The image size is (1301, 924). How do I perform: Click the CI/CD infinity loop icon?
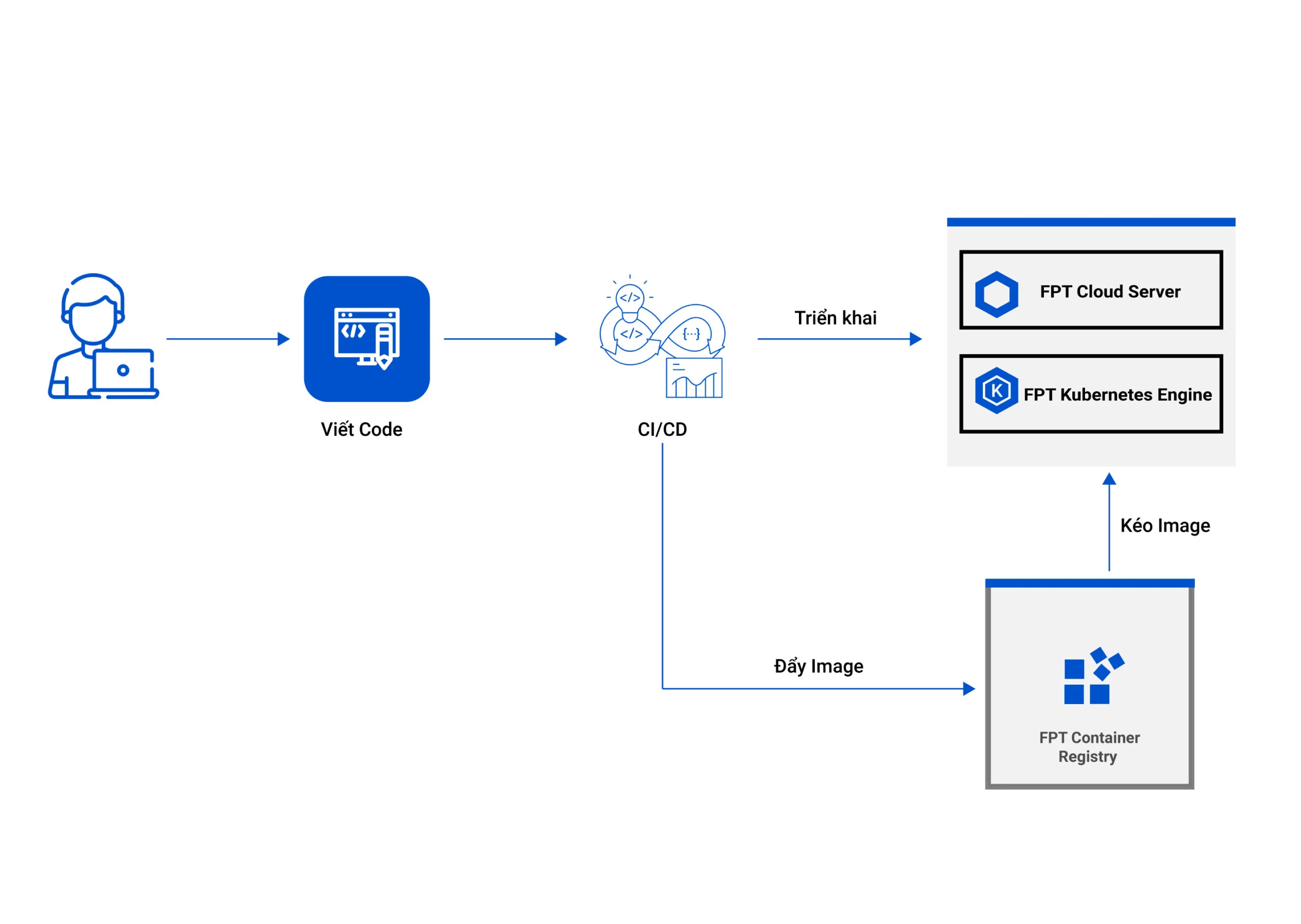coord(663,337)
